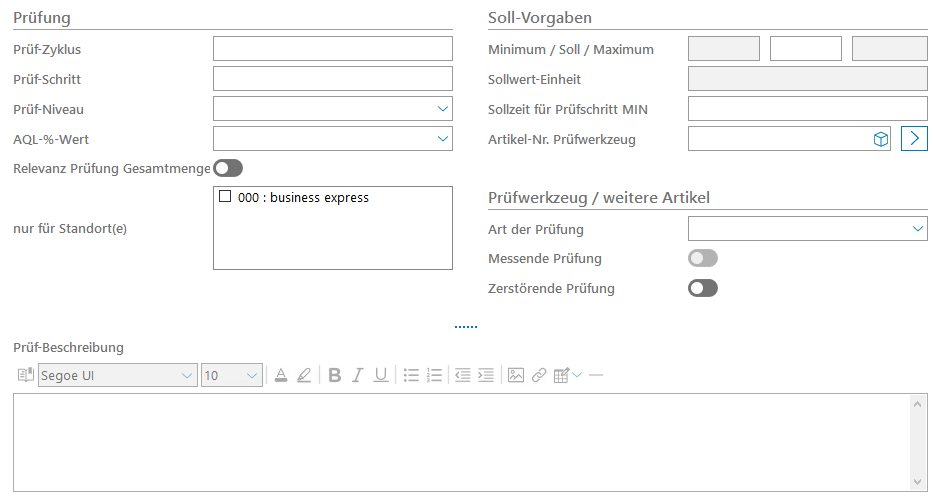Insert a bulleted list
This screenshot has height=498, width=933.
point(411,375)
